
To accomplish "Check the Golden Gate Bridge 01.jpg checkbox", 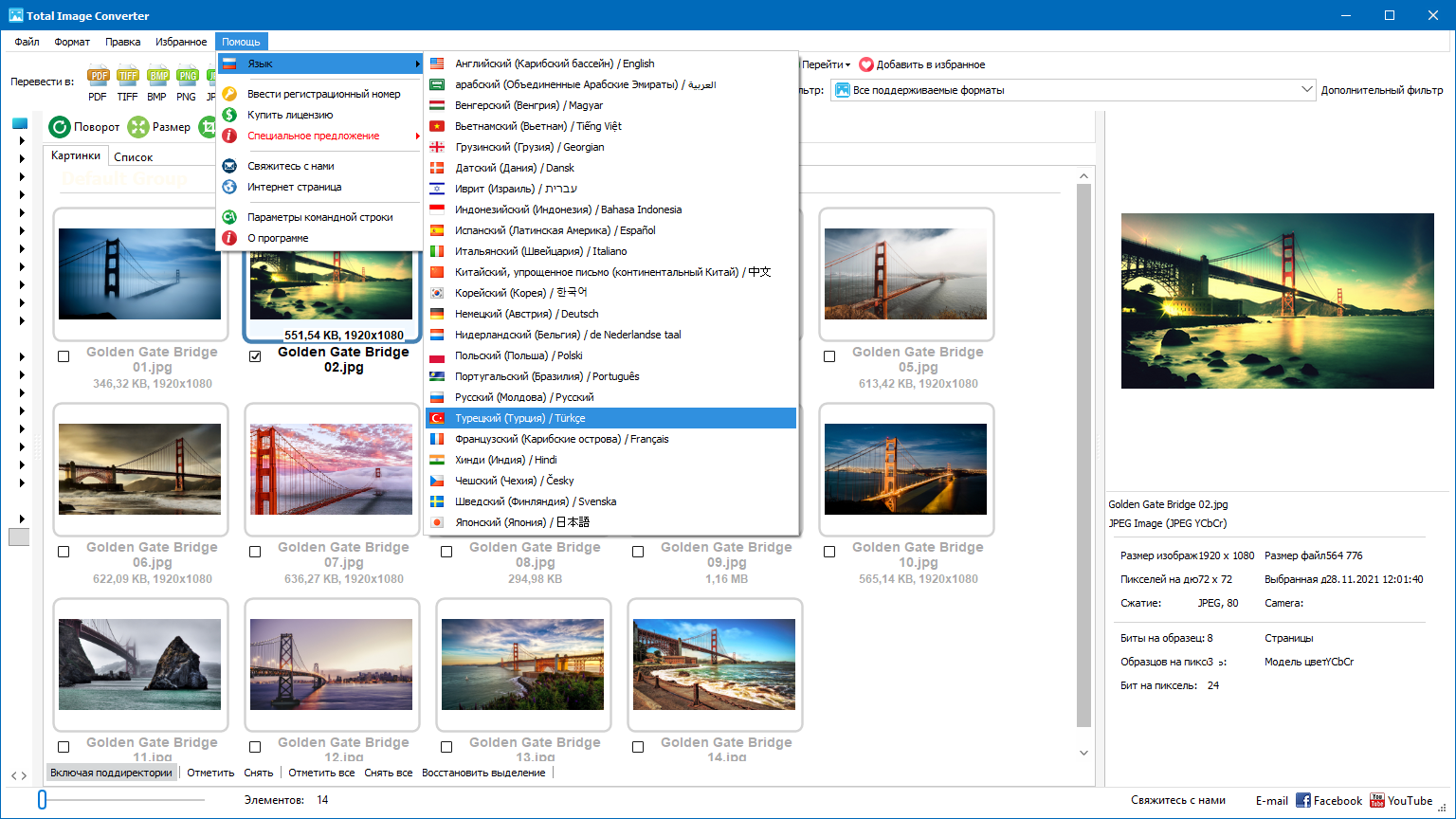I will [x=64, y=356].
